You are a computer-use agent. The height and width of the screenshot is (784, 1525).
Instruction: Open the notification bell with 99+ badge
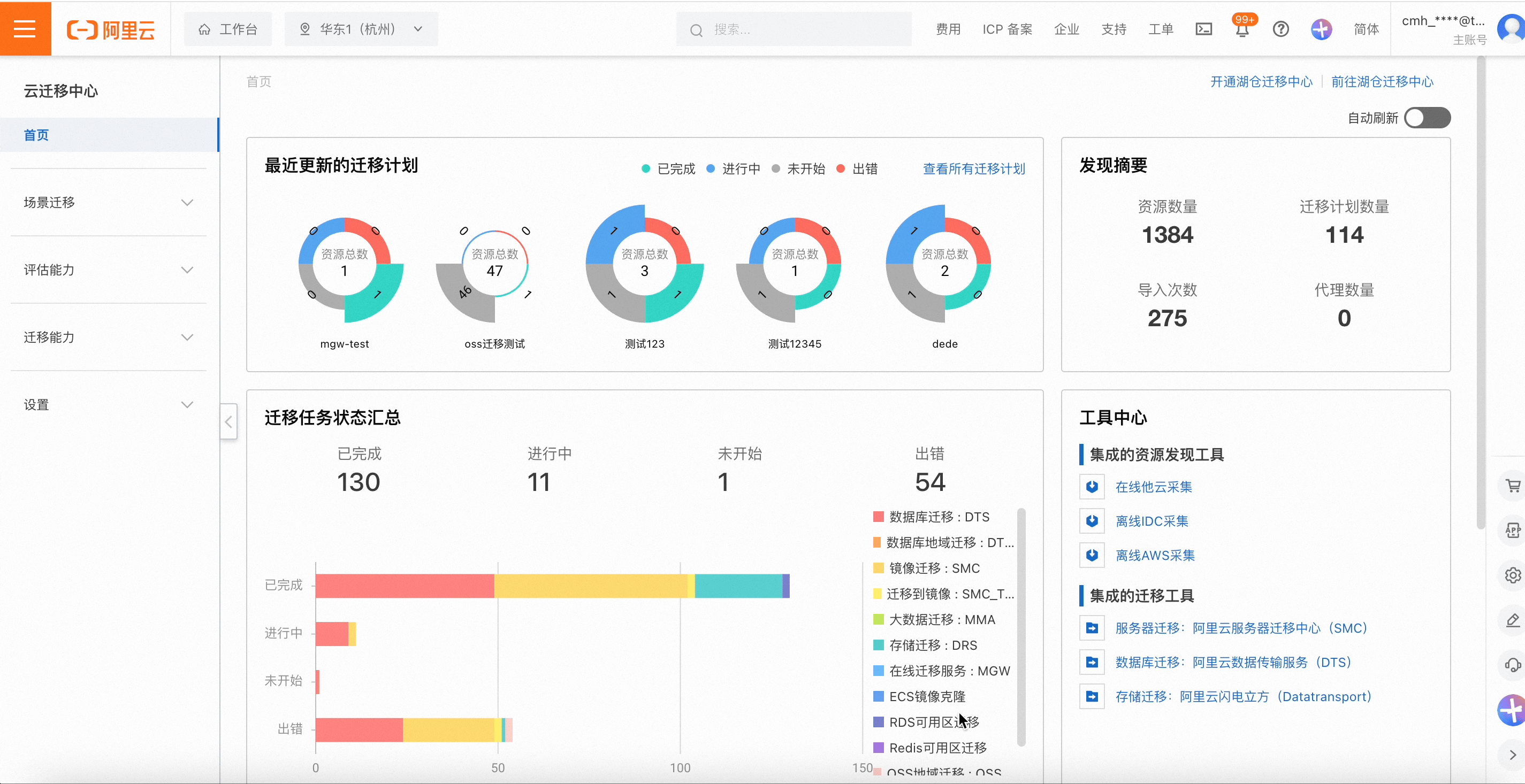pos(1242,28)
